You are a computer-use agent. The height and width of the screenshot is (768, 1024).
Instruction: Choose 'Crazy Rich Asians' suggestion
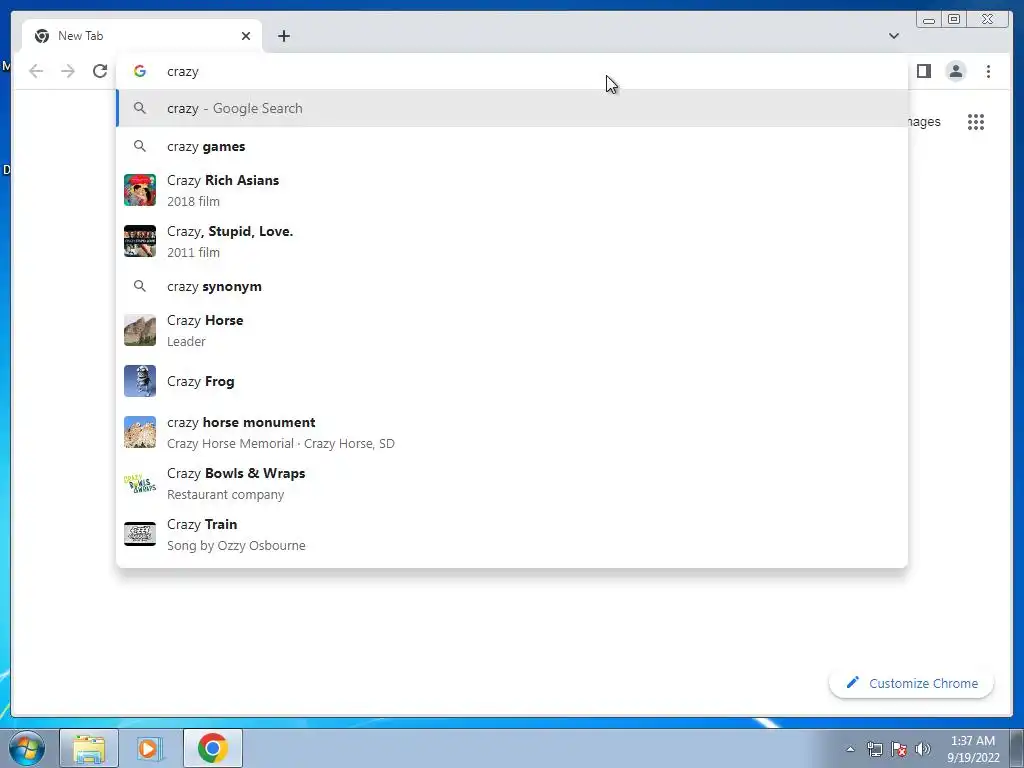[512, 190]
